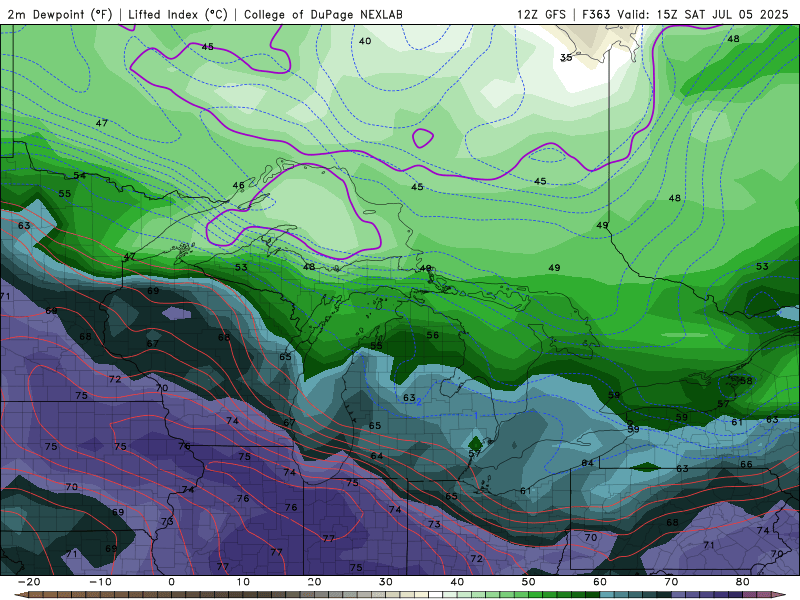Select the 40 dewpoint value on the map
800x600 pixels.
(365, 41)
